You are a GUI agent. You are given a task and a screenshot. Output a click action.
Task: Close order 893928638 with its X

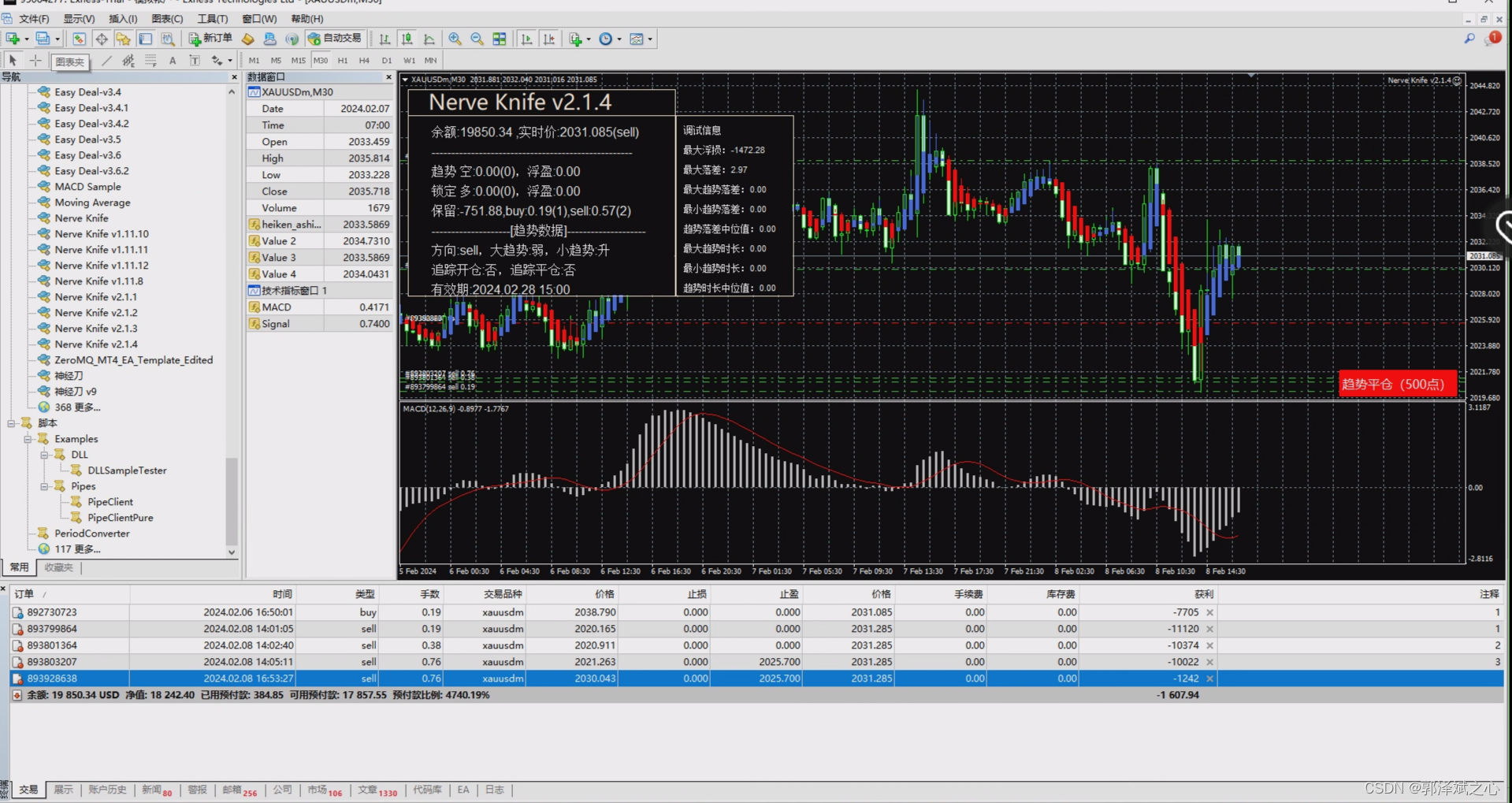click(x=1209, y=678)
